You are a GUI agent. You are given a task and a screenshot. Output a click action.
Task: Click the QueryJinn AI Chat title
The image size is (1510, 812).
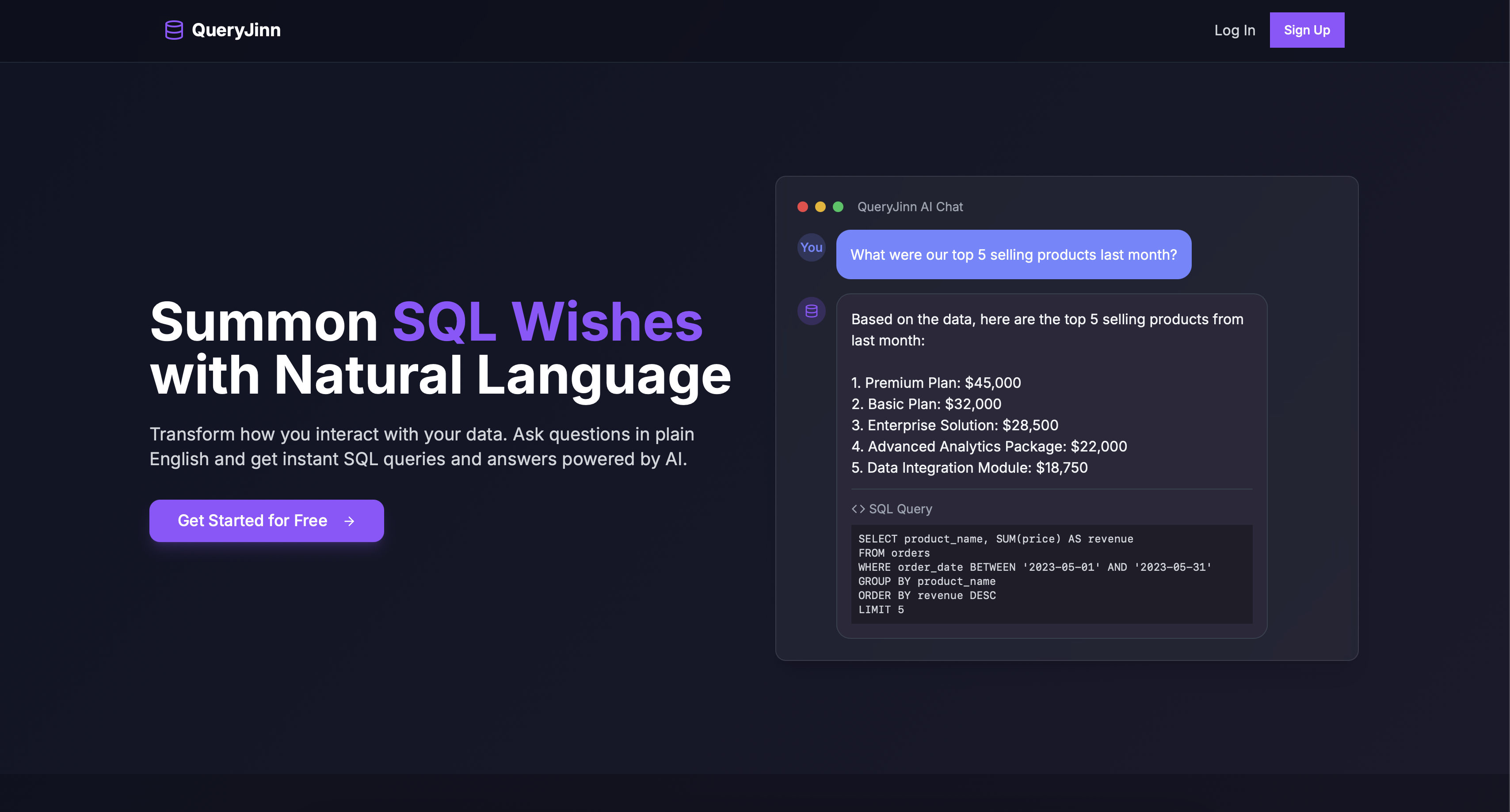(909, 207)
